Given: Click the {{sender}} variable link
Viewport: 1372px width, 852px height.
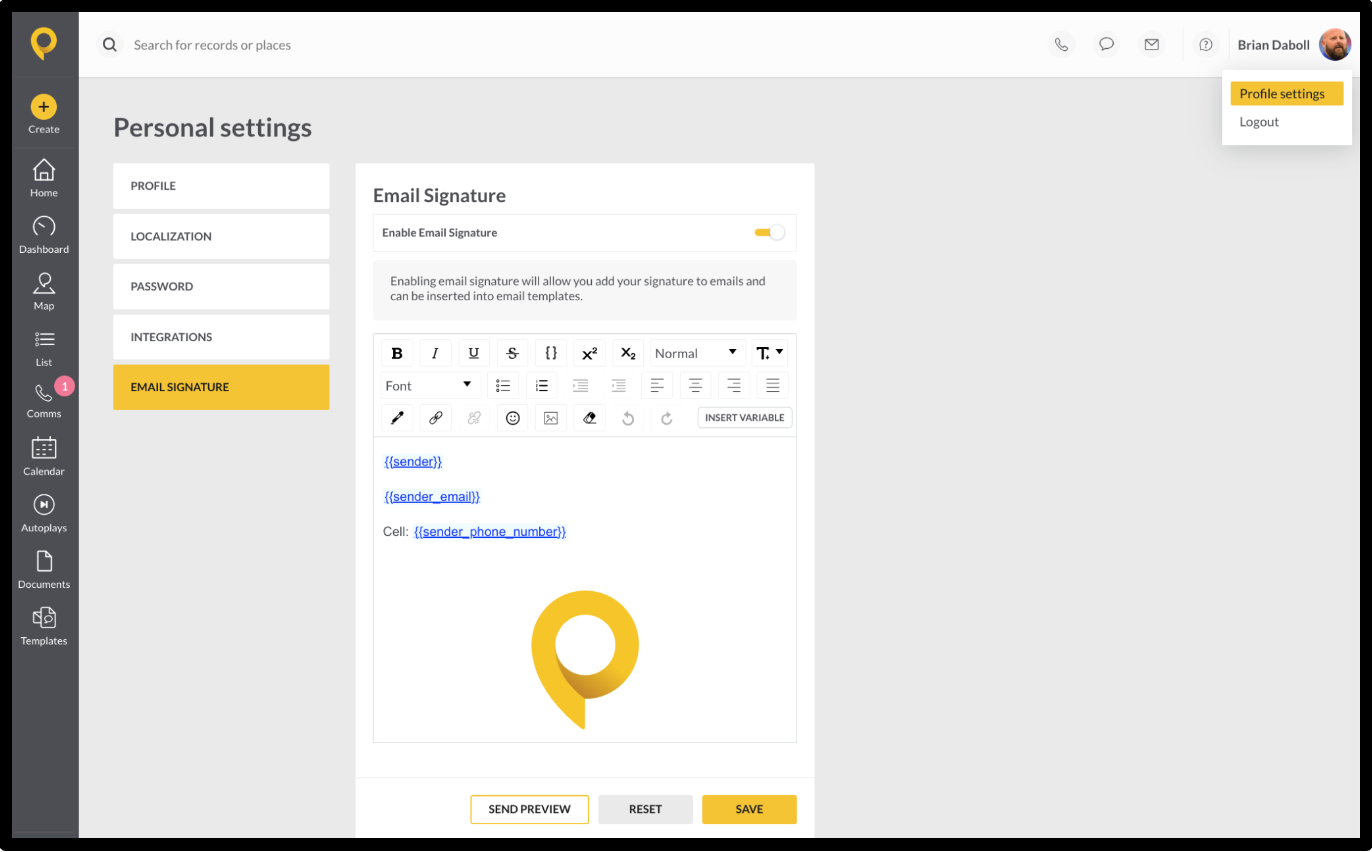Looking at the screenshot, I should [413, 461].
